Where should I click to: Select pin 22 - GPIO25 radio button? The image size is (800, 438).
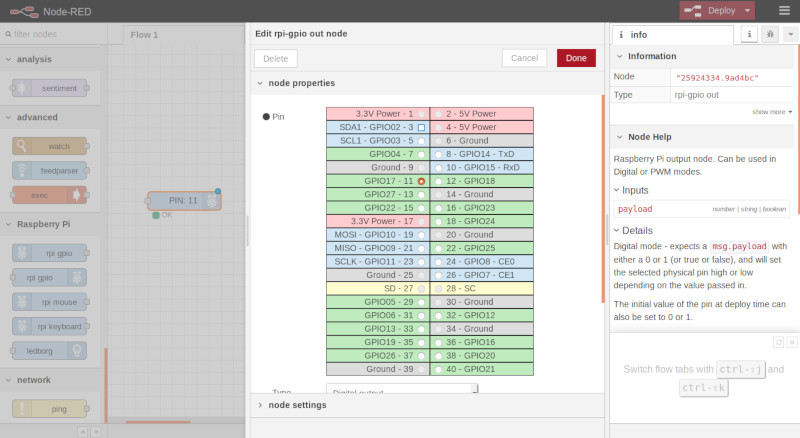click(x=438, y=248)
